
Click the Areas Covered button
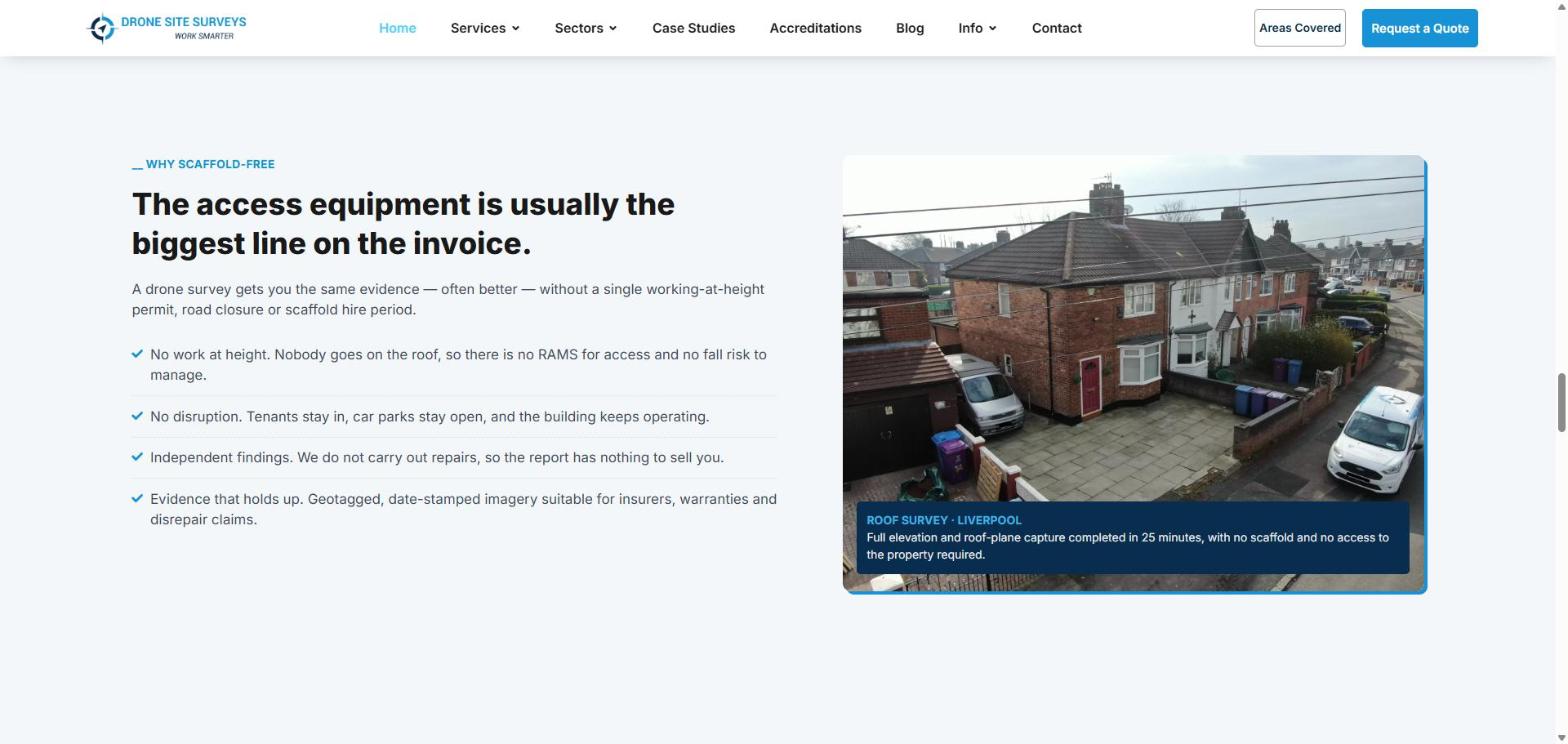[1299, 28]
